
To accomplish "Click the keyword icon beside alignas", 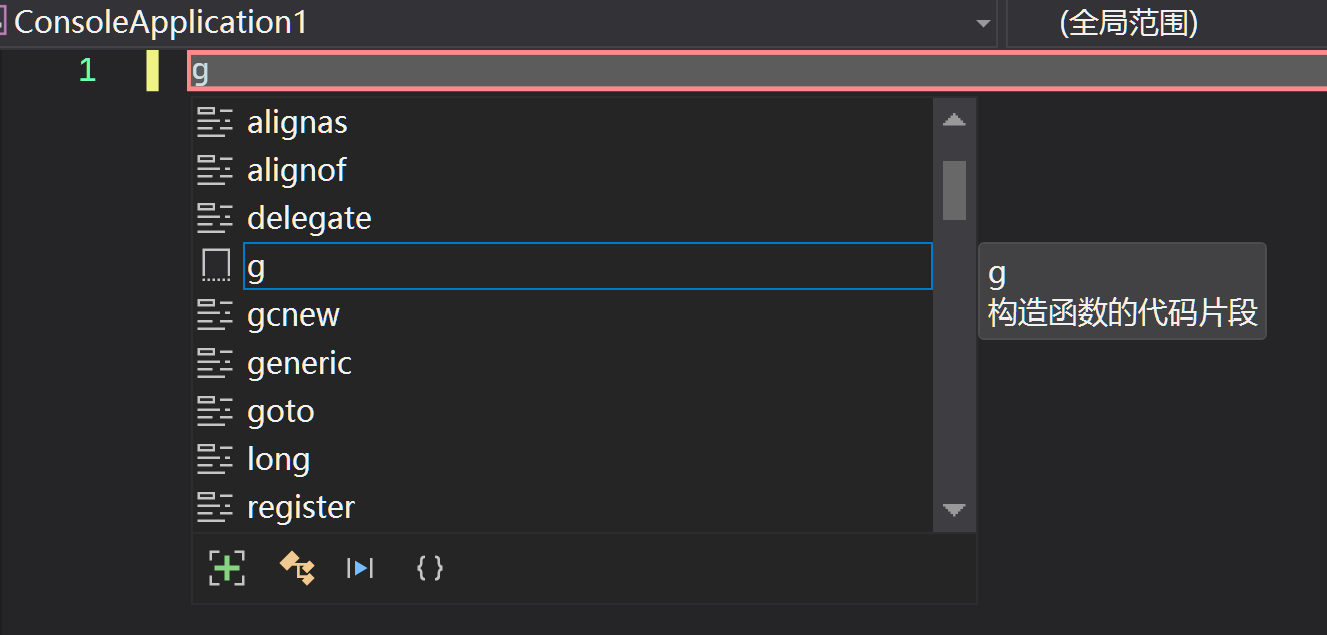I will [215, 122].
